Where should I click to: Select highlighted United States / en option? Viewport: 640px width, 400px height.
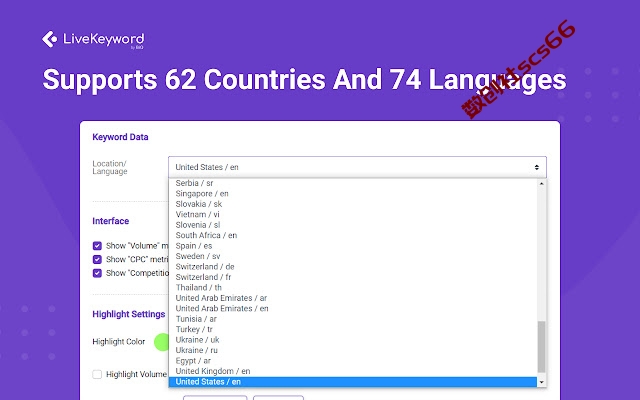[x=353, y=382]
